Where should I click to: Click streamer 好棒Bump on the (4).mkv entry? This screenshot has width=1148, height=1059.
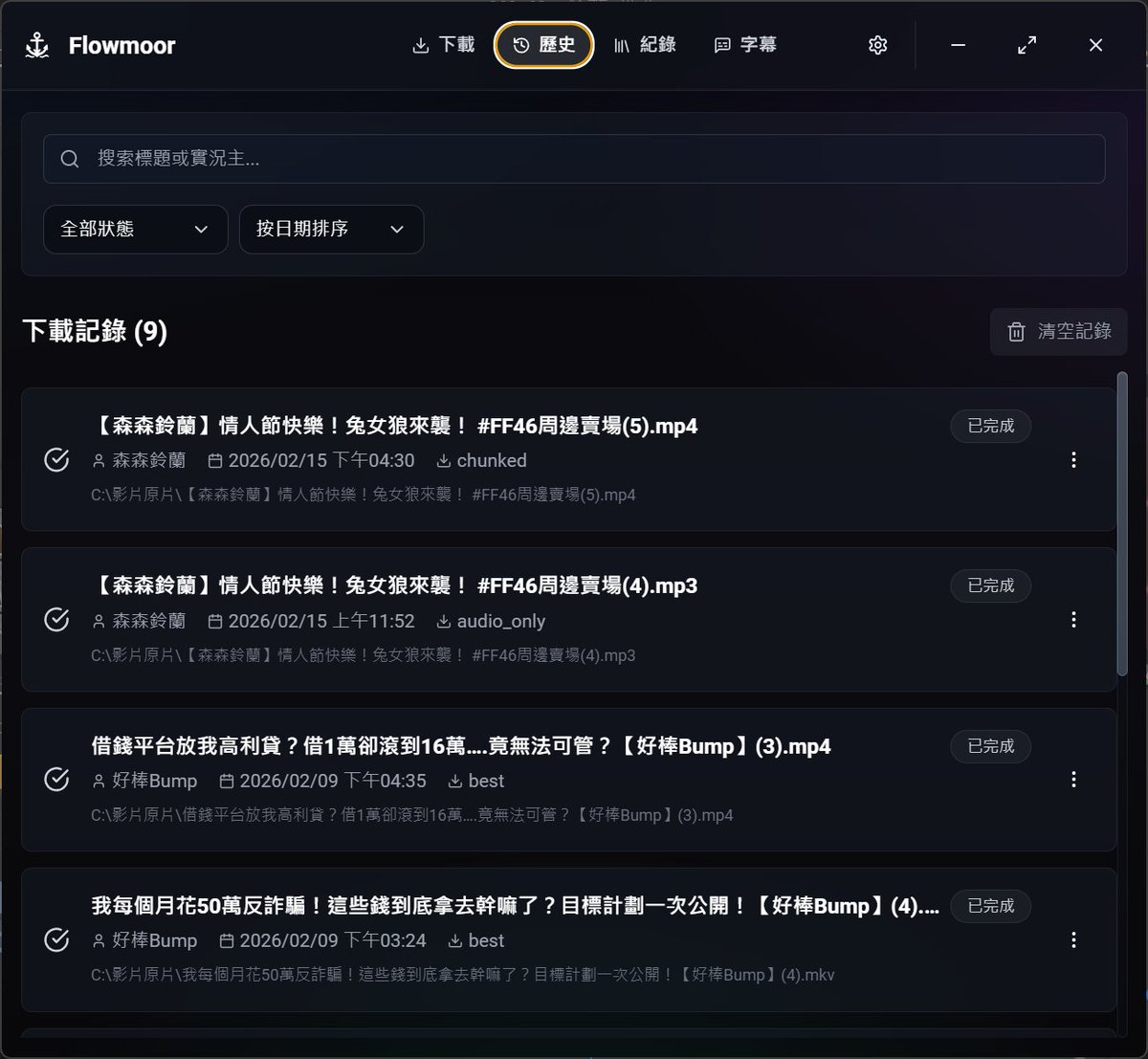point(144,940)
